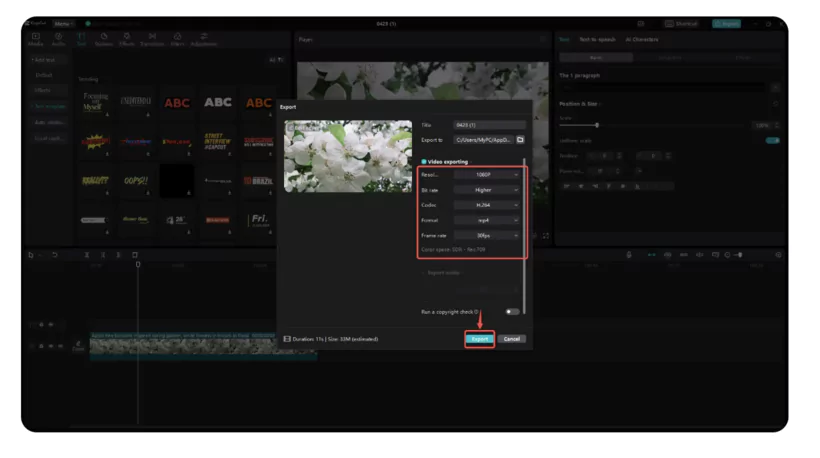Switch to the AI Characters tab
This screenshot has height=458, width=820.
642,39
